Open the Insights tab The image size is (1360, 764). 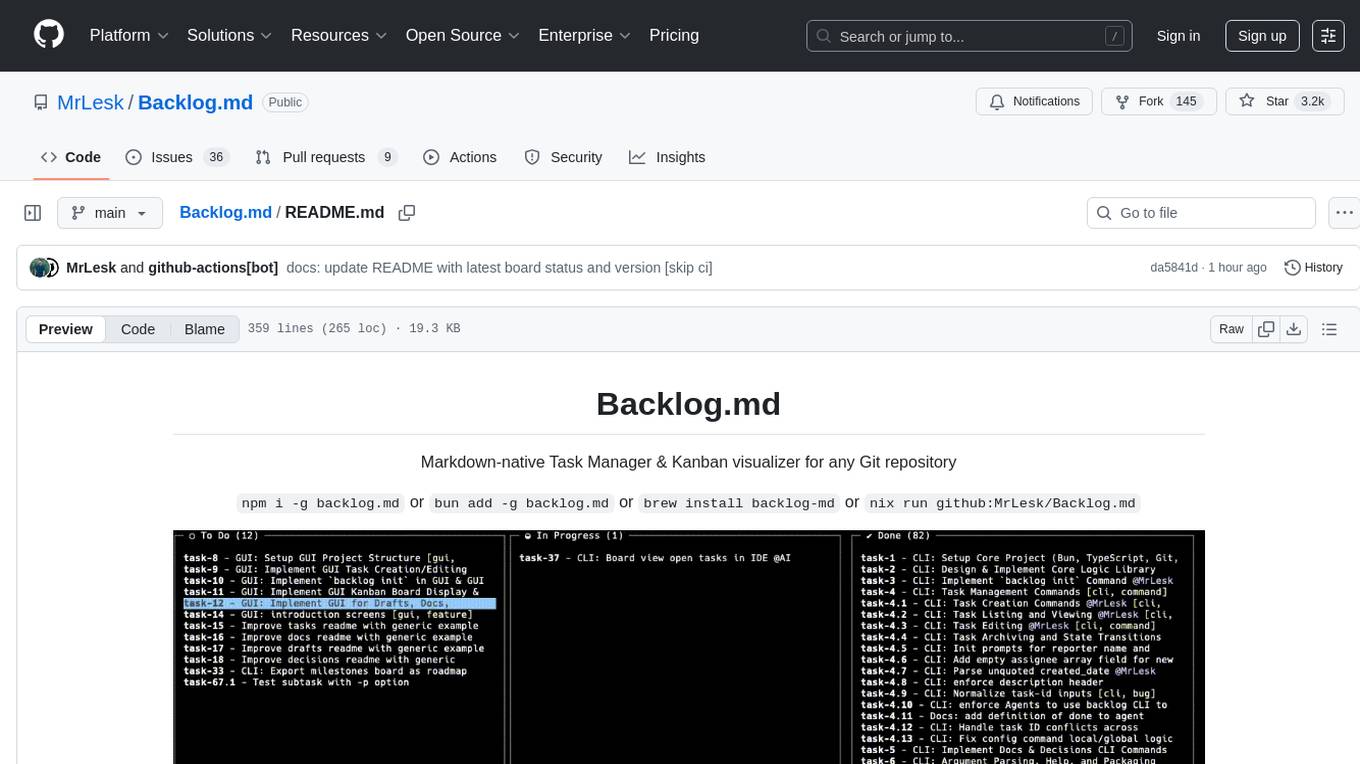[x=667, y=157]
